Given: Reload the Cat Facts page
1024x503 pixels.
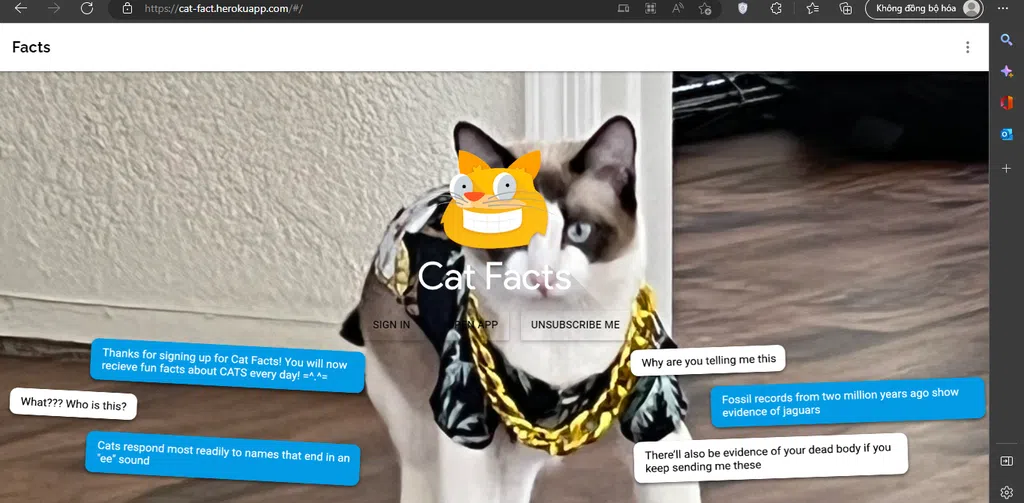Looking at the screenshot, I should click(x=87, y=8).
